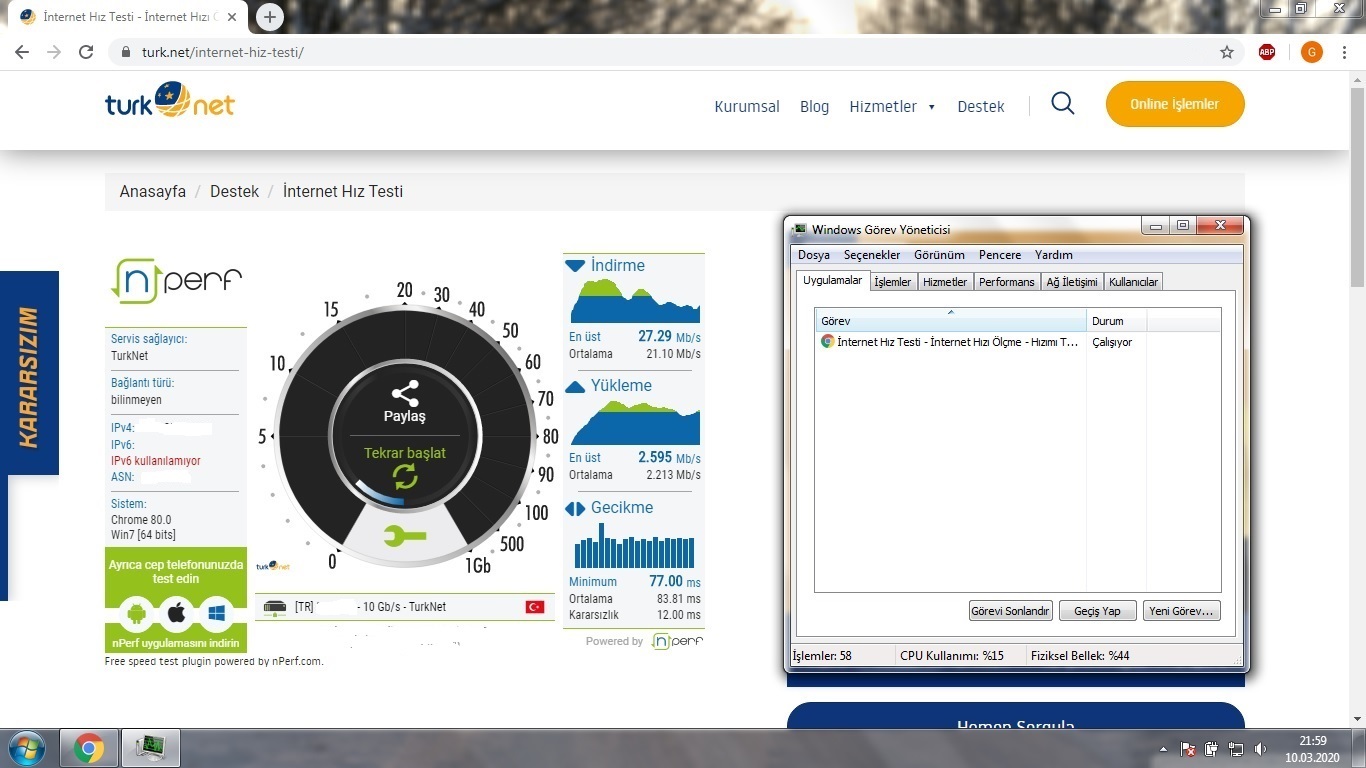Sort by Görev column header
The image size is (1366, 768).
pos(951,321)
